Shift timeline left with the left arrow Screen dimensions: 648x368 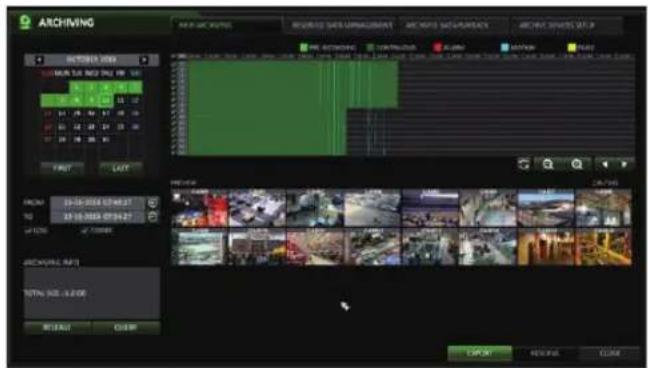tap(605, 165)
